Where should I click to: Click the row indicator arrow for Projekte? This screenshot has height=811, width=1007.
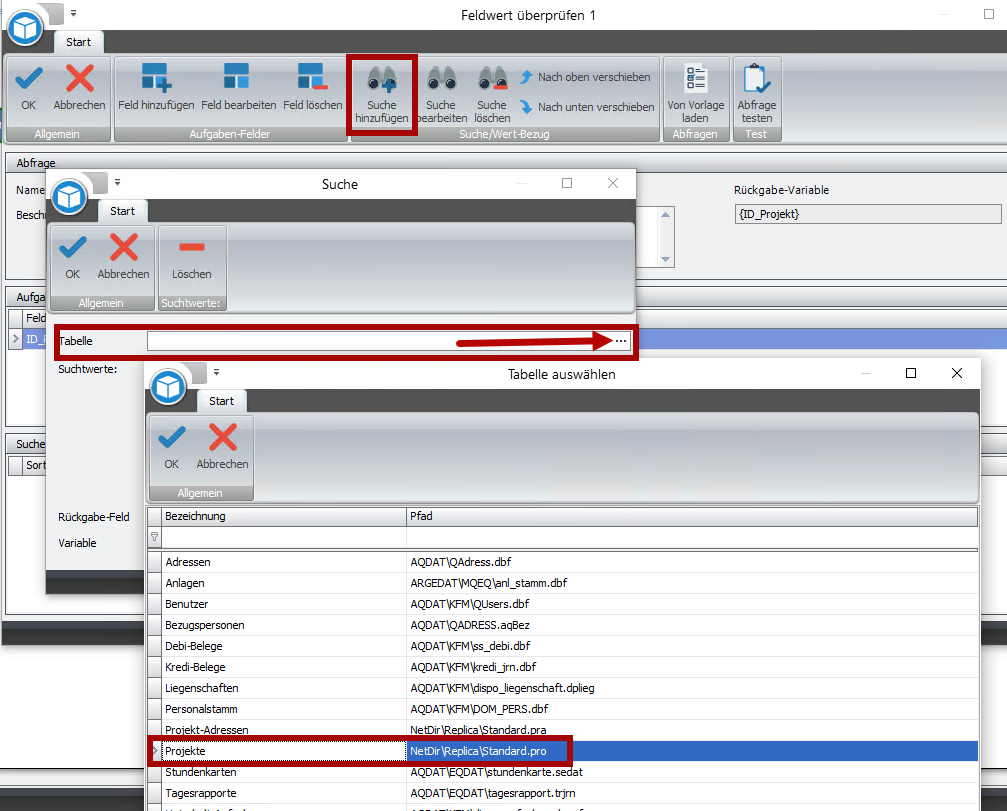click(155, 751)
